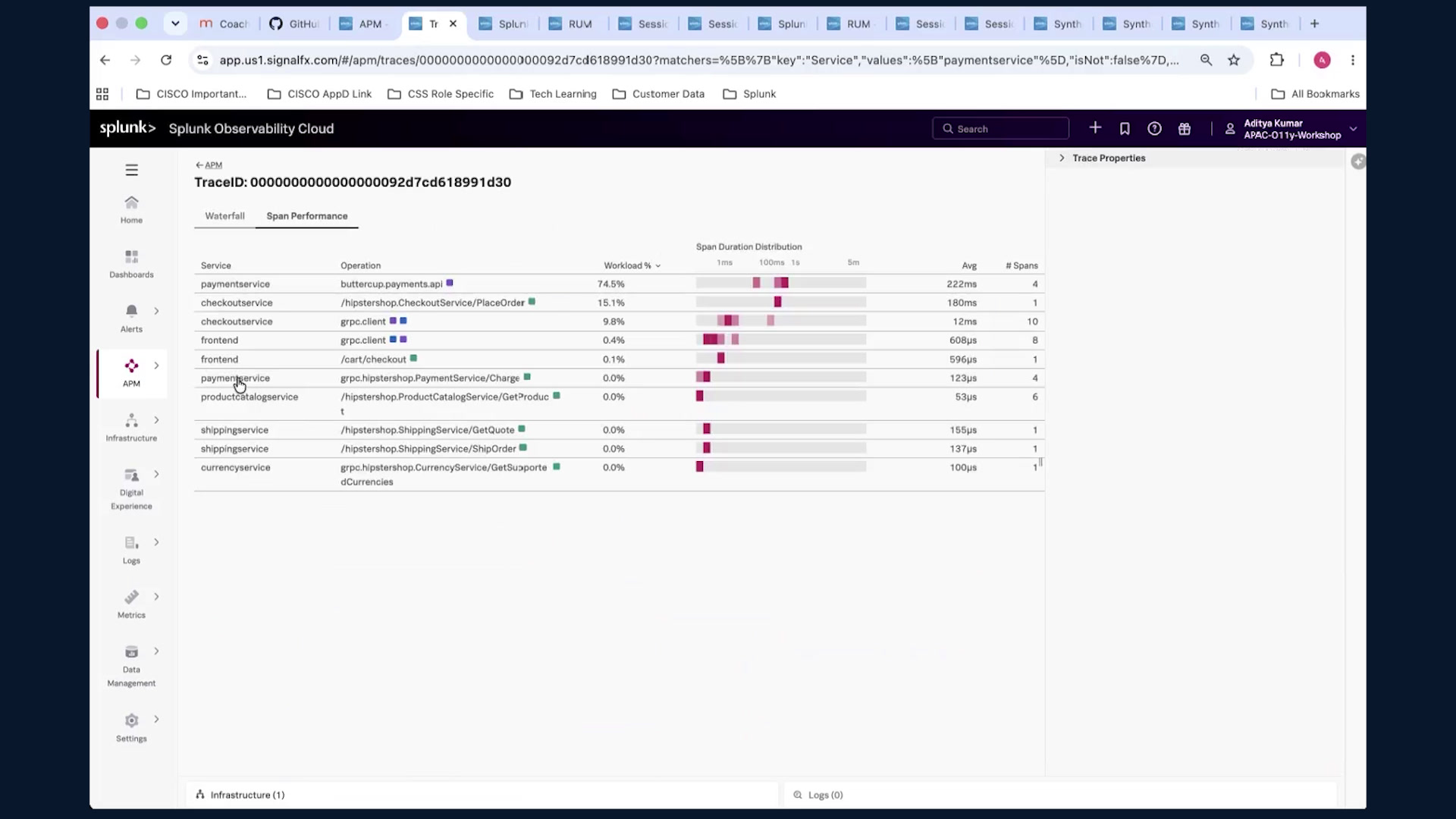Image resolution: width=1456 pixels, height=819 pixels.
Task: Sort by the Workload % column
Action: pyautogui.click(x=632, y=265)
